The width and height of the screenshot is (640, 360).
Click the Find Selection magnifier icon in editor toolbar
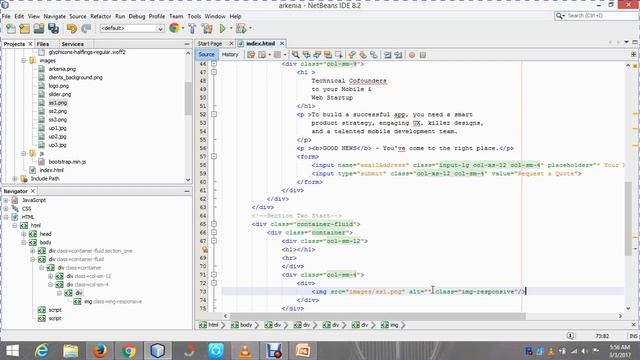[295, 55]
